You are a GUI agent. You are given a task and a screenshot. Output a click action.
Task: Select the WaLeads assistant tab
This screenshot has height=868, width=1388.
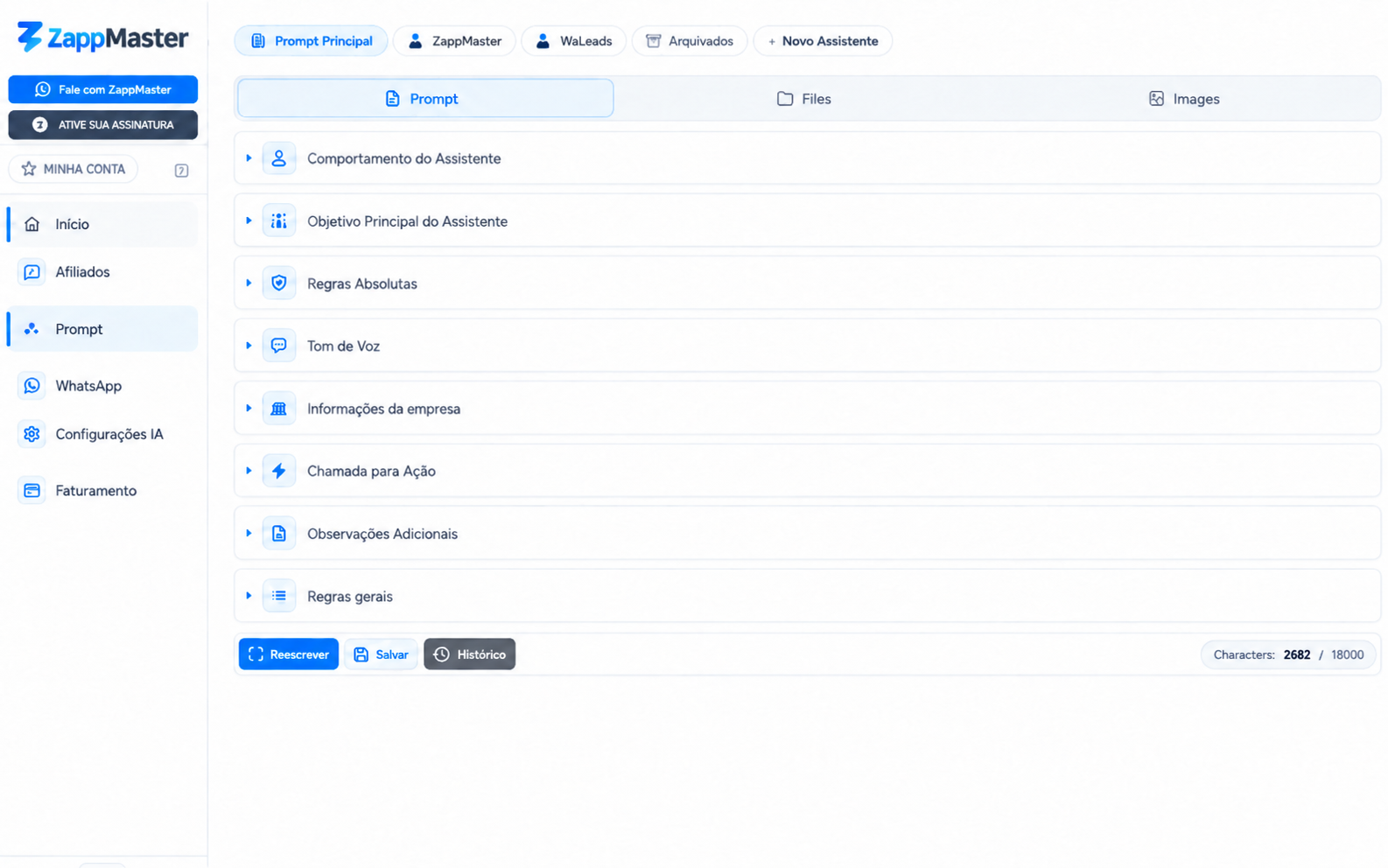click(x=573, y=41)
